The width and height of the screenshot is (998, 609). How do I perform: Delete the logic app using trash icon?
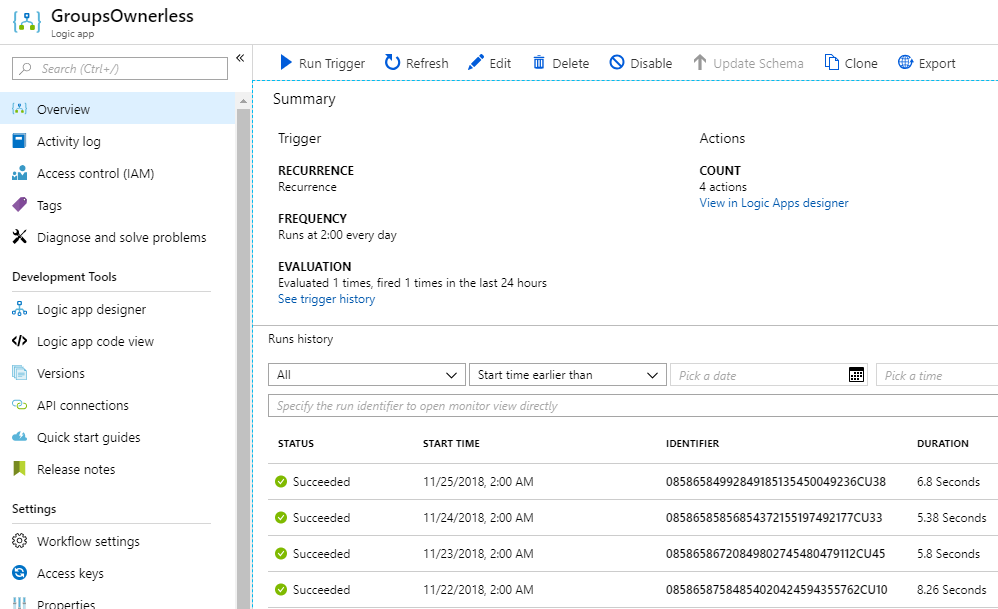click(539, 63)
